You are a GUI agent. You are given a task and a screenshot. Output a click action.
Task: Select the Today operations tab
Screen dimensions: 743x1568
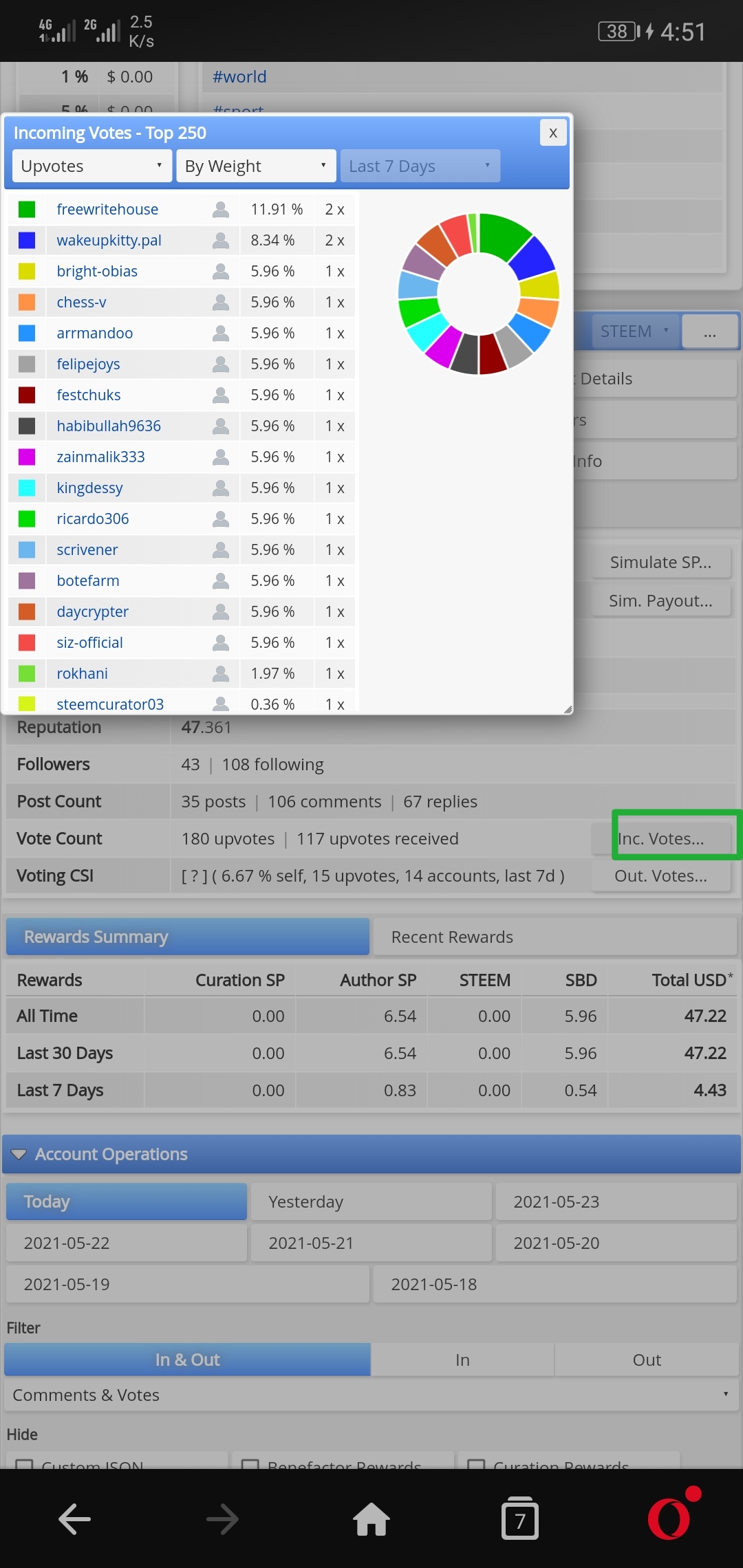point(127,1201)
